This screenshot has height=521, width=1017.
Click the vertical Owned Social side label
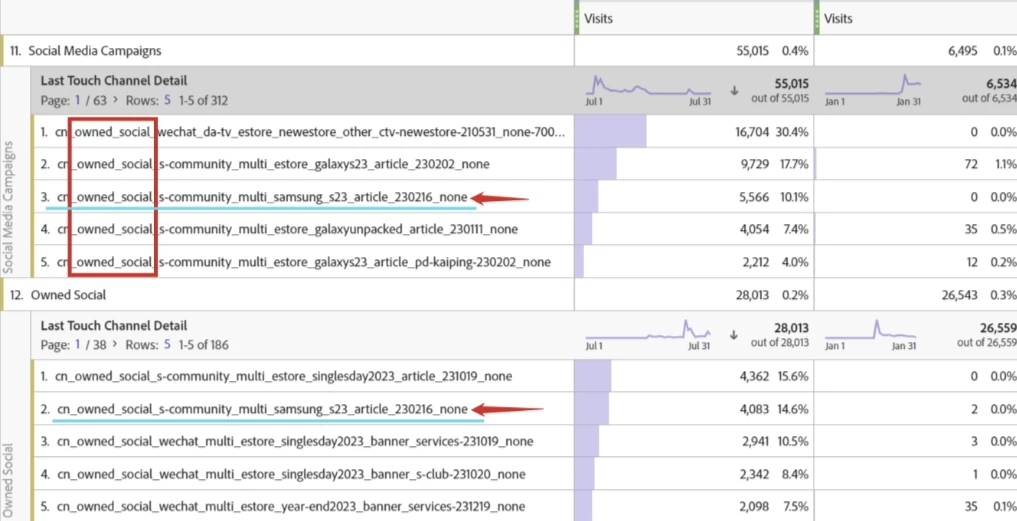coord(9,479)
